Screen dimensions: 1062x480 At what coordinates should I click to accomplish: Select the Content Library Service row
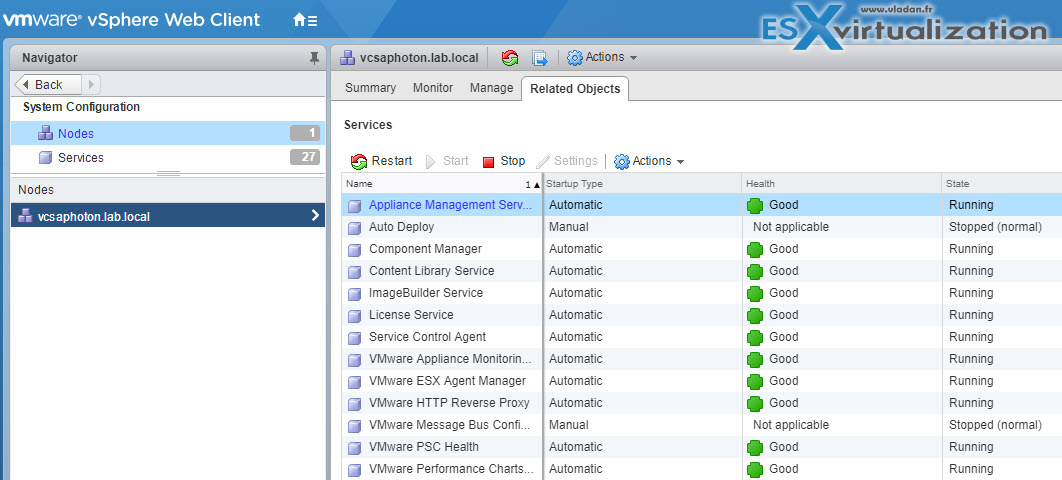tap(702, 271)
